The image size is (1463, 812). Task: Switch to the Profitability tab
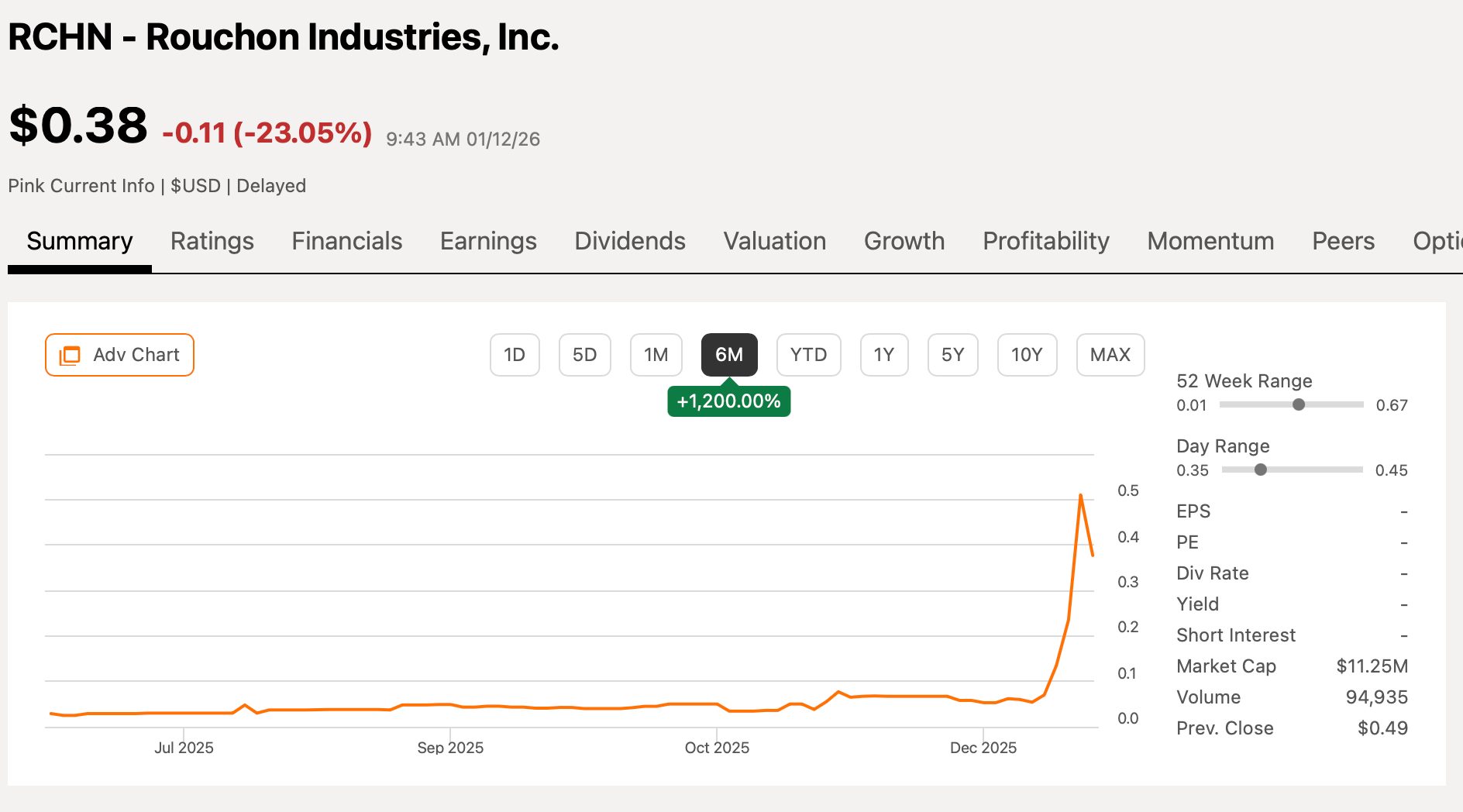[1045, 241]
